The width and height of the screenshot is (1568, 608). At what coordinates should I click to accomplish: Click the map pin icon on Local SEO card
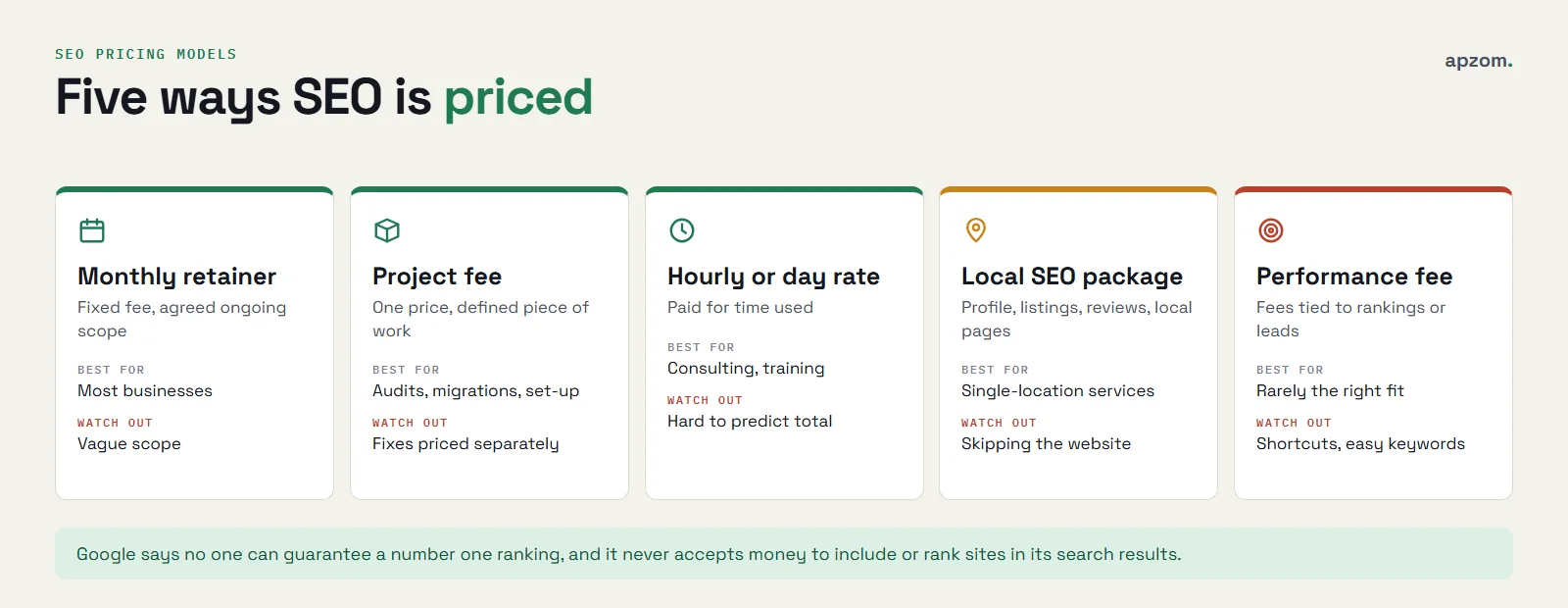[x=975, y=230]
